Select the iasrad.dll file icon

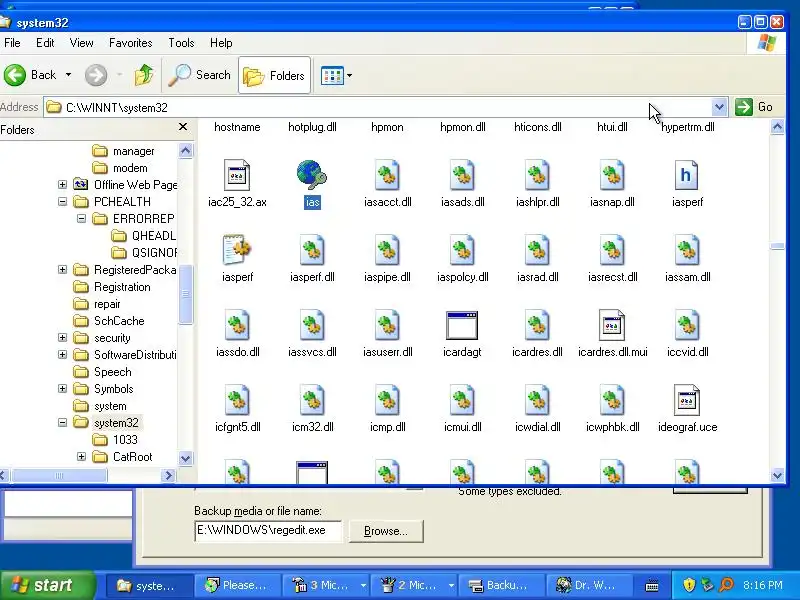(537, 249)
